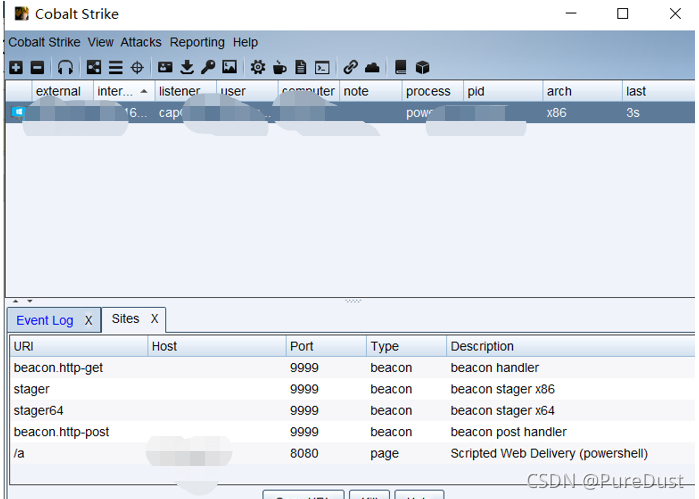Open the help book icon
Screen dimensions: 699x499
(x=400, y=67)
